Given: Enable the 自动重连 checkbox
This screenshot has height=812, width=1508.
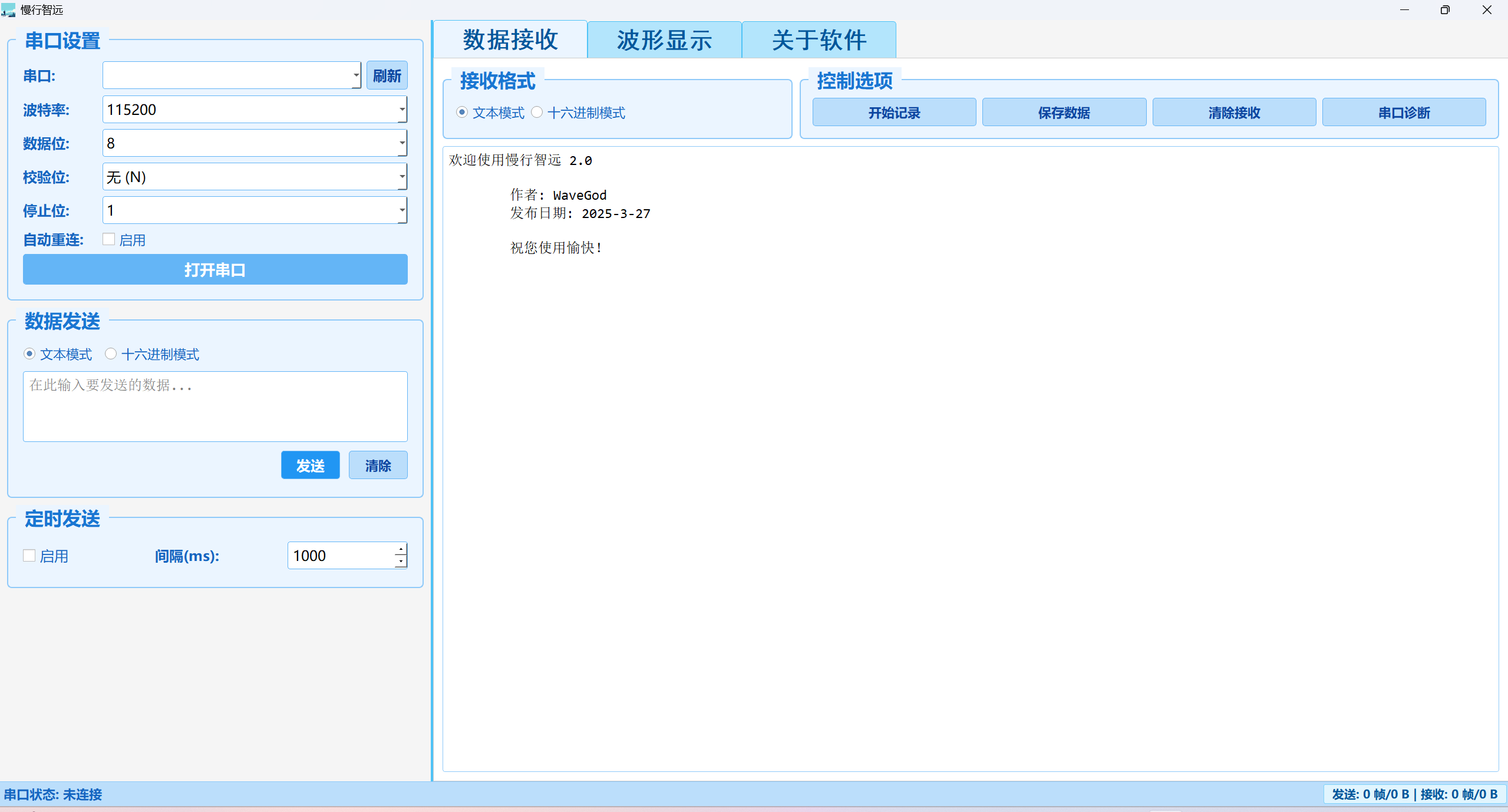Looking at the screenshot, I should coord(108,239).
